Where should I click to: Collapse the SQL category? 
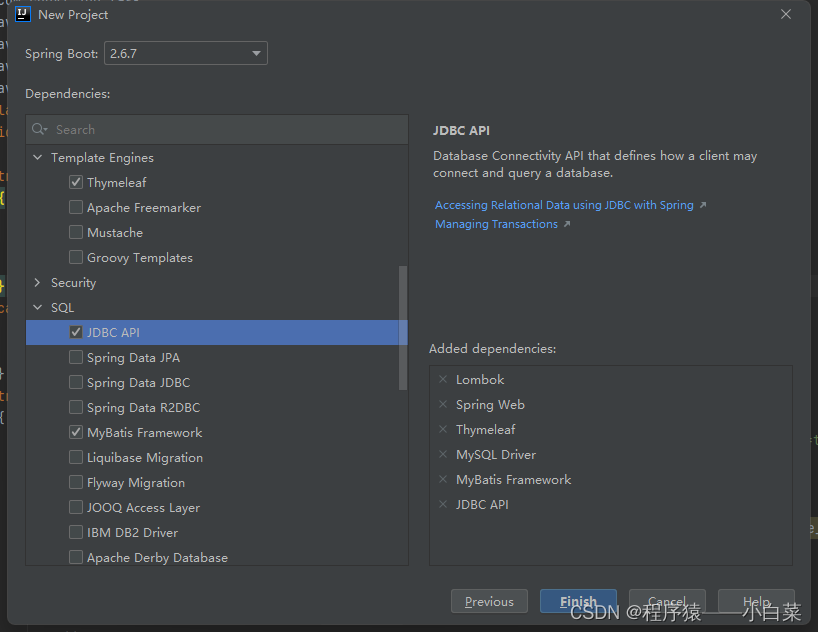pyautogui.click(x=38, y=307)
